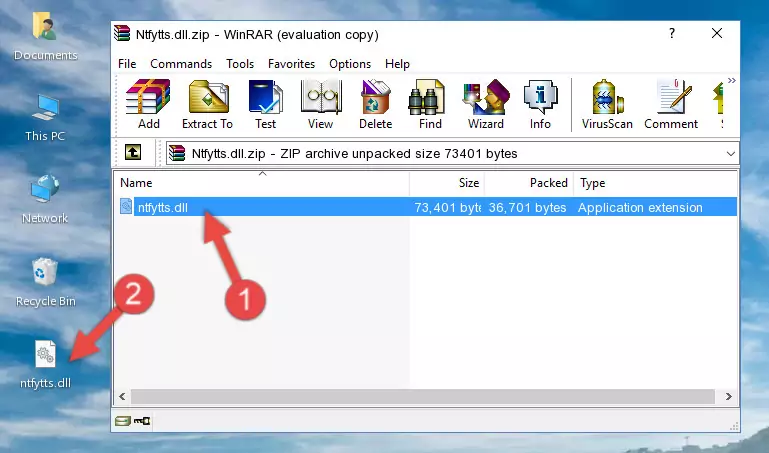Click the 73,401 bytes size cell
The image size is (769, 453).
447,207
